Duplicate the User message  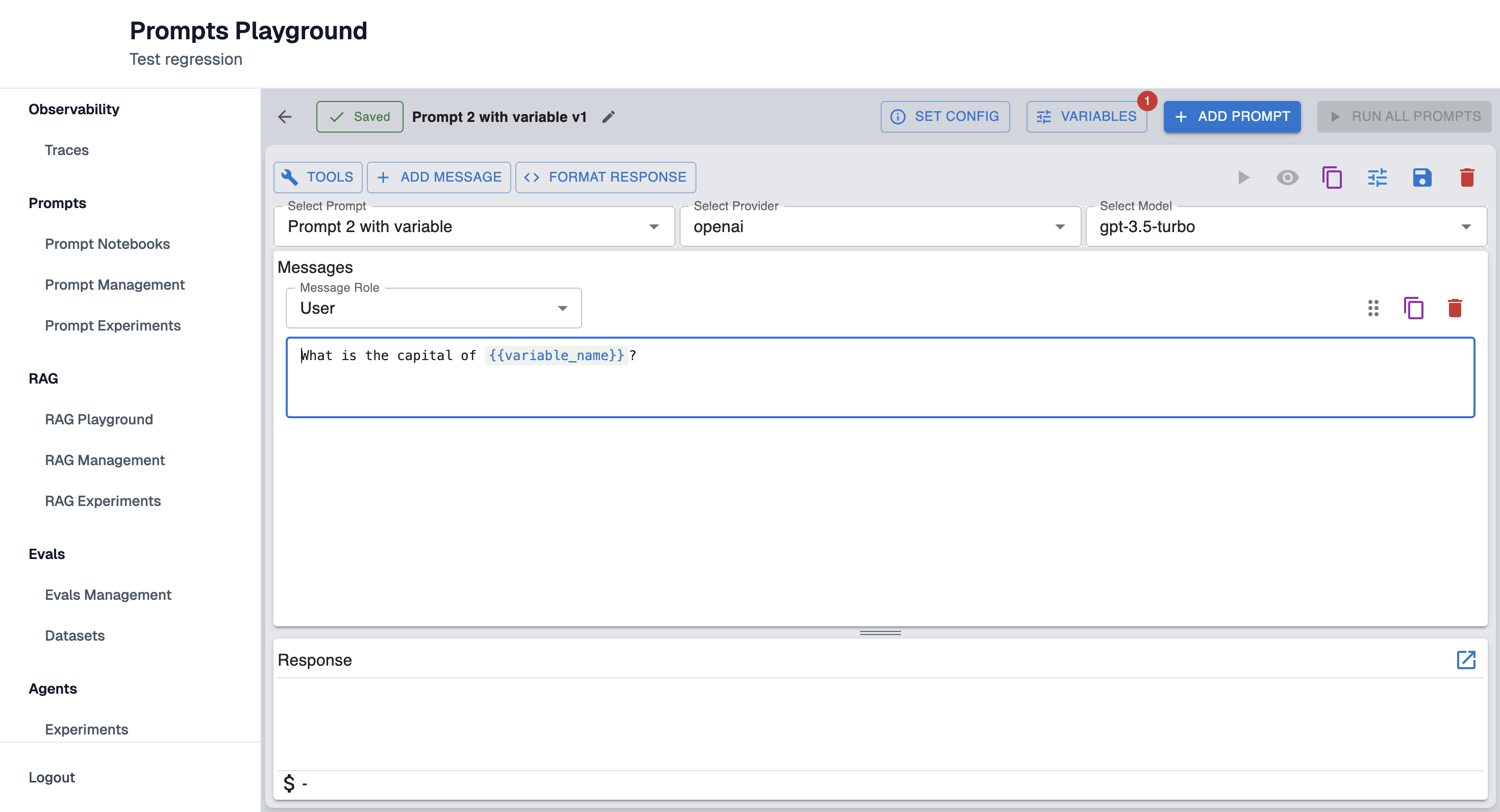(x=1413, y=308)
